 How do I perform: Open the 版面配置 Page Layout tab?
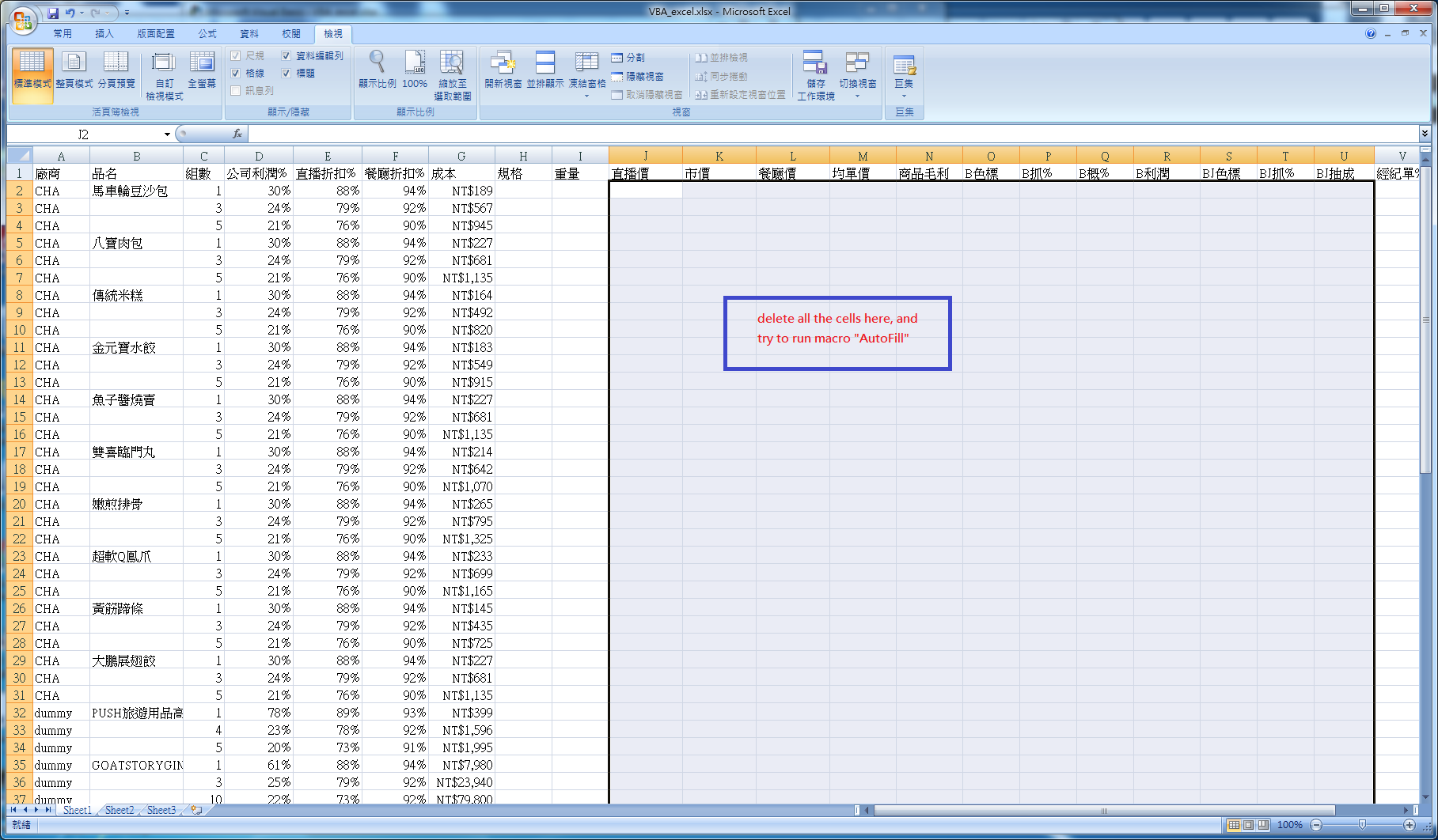click(x=156, y=33)
